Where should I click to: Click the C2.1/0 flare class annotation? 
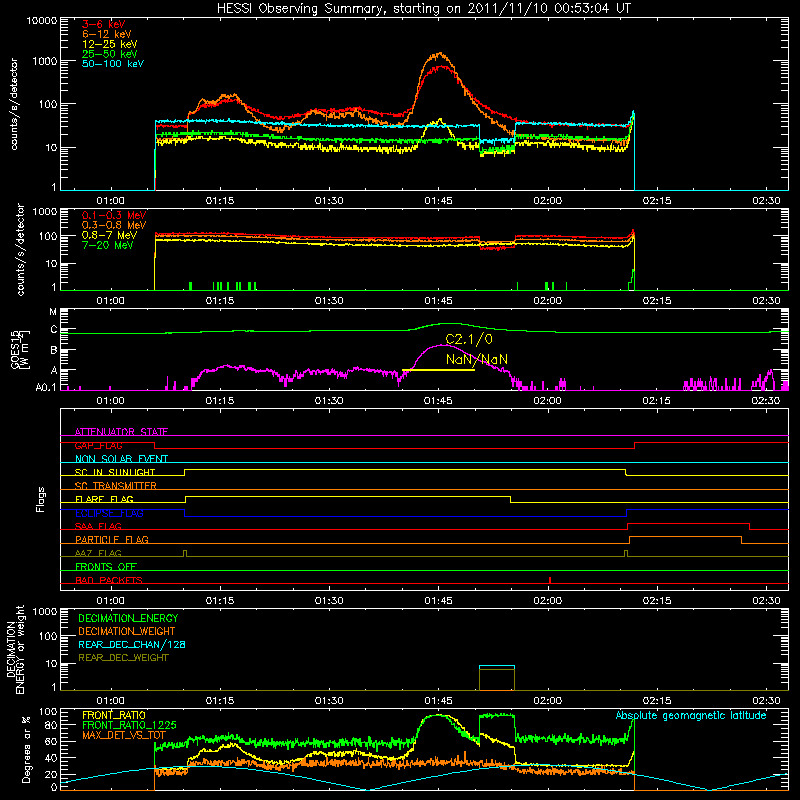coord(469,339)
